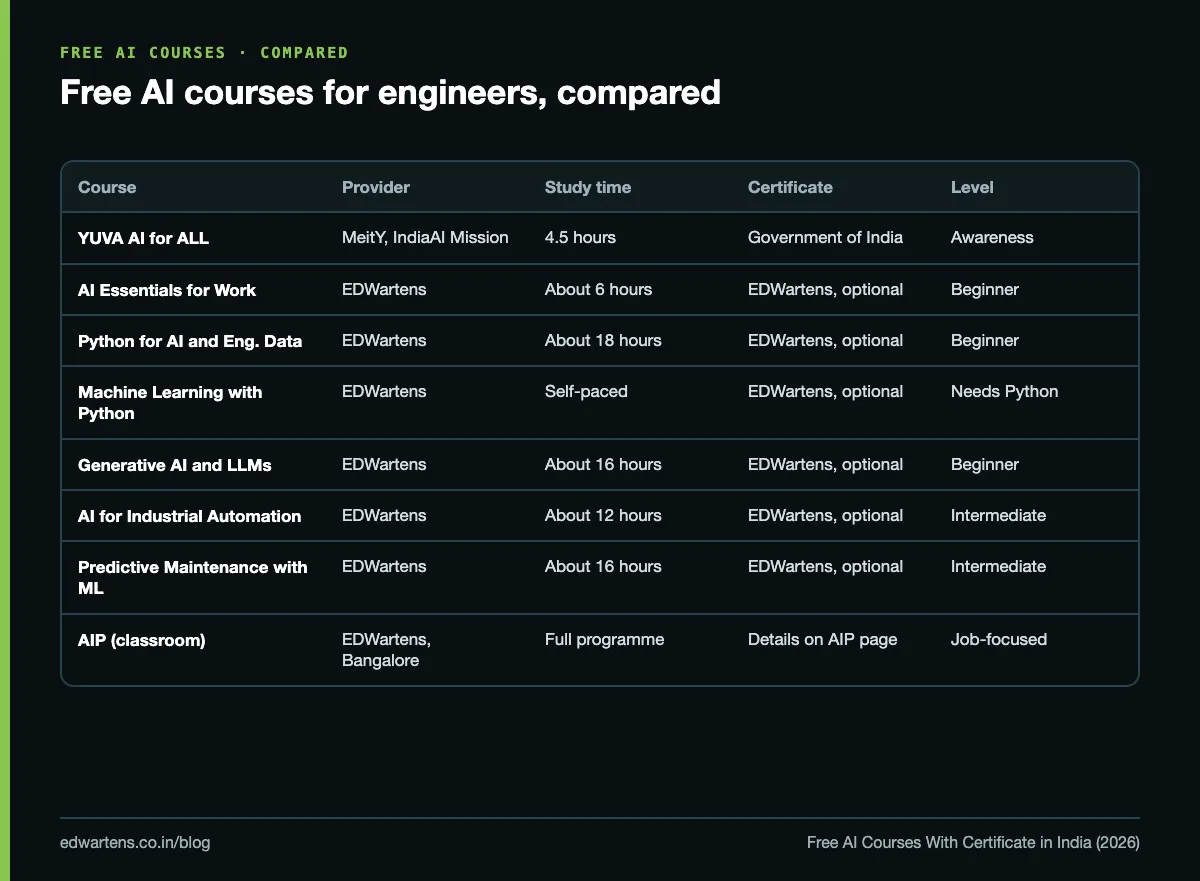Click 'MeitY, IndiaAI Mission' provider cell
Screen dimensions: 1200x881
tap(425, 237)
